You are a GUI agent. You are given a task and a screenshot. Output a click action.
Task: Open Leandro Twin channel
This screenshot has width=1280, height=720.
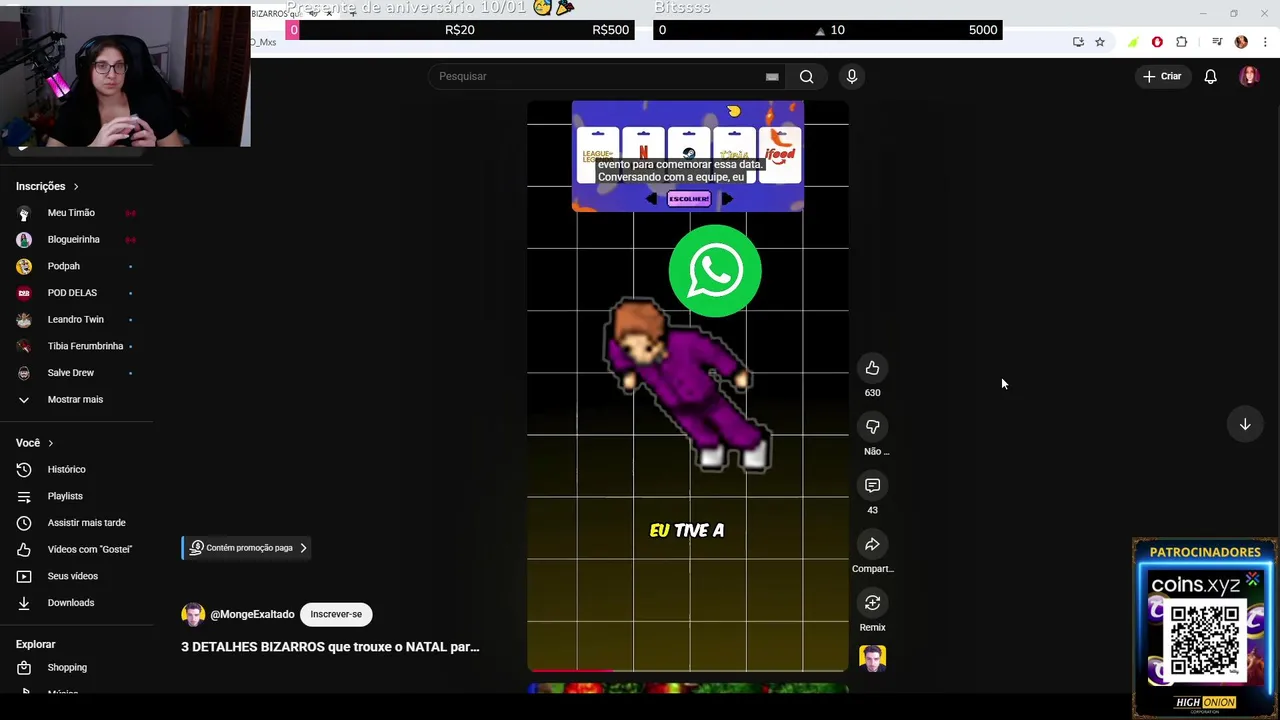coord(76,319)
